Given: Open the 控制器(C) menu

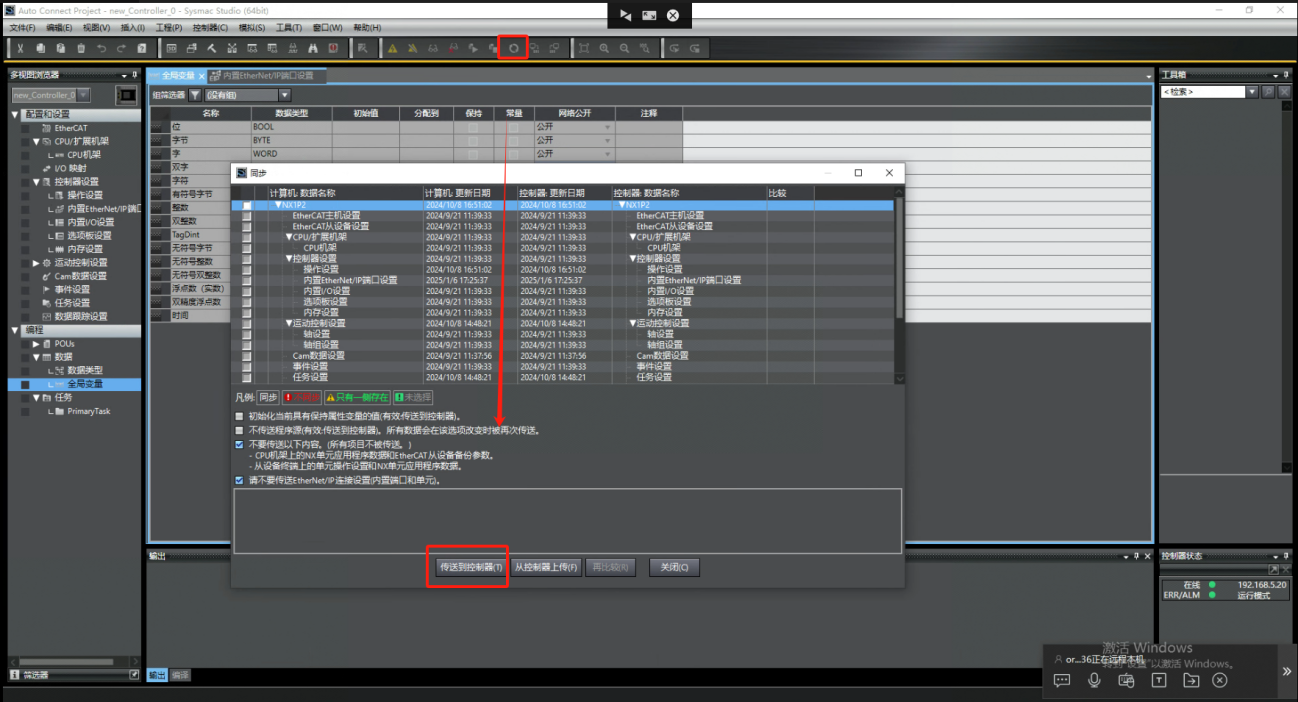Looking at the screenshot, I should (210, 28).
